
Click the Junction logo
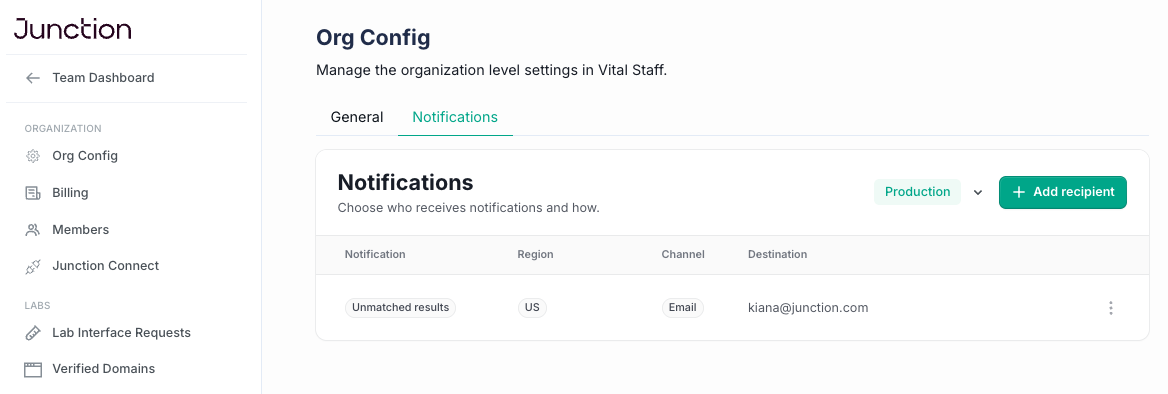(x=72, y=29)
